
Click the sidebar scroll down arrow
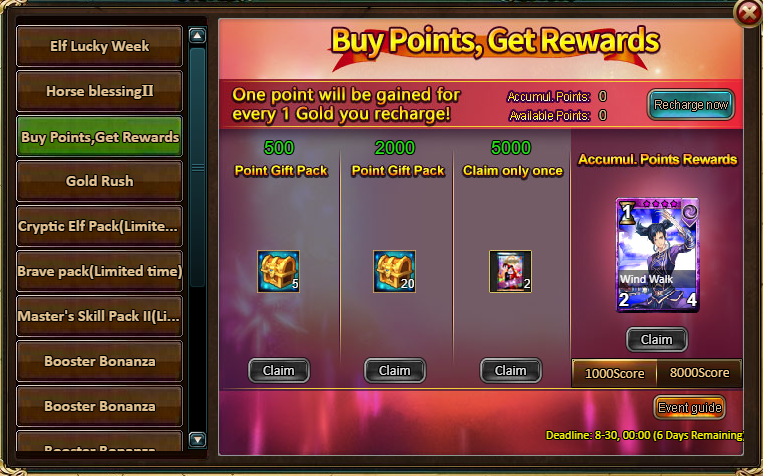pos(197,439)
